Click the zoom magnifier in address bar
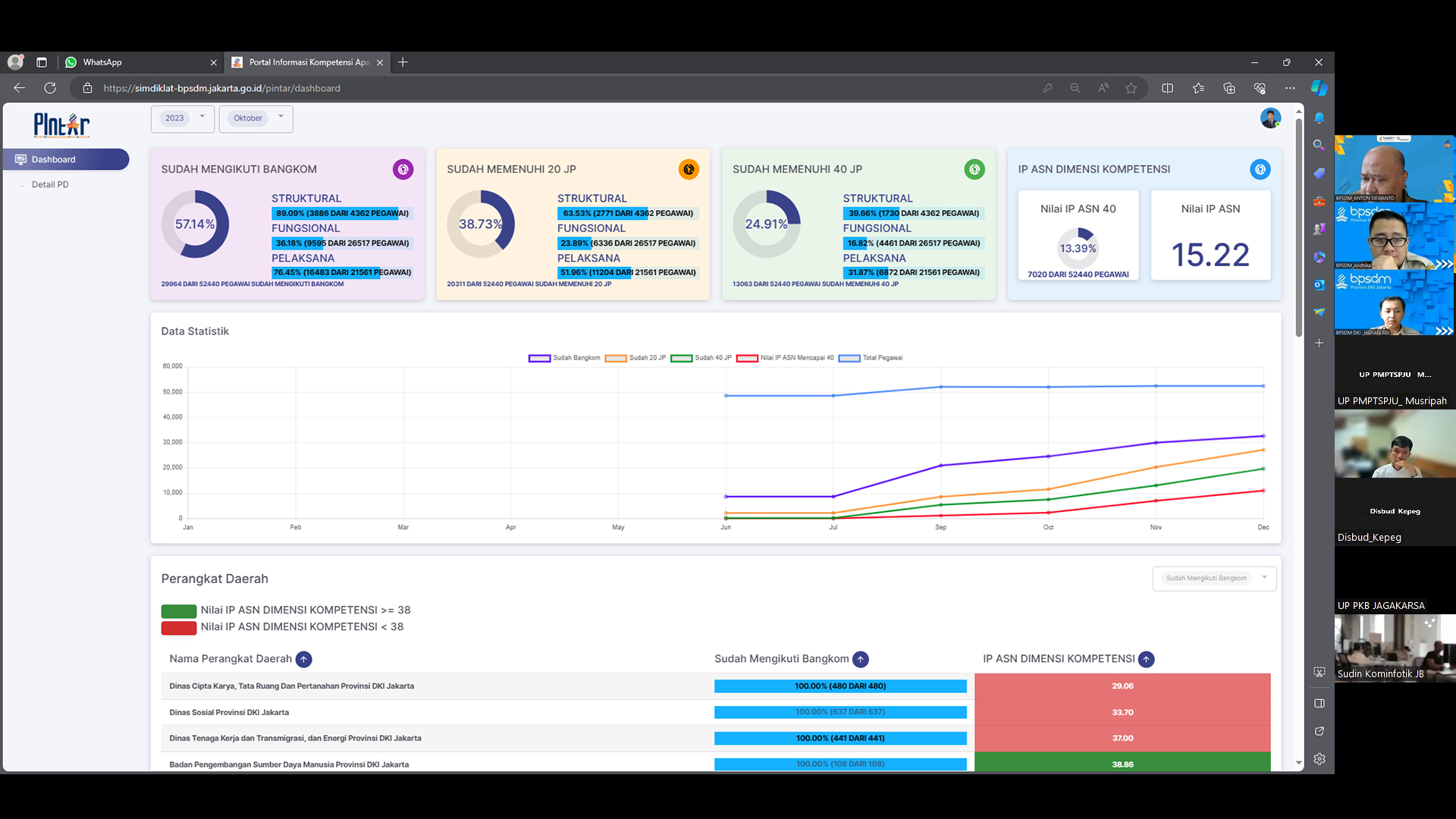1456x819 pixels. tap(1075, 88)
